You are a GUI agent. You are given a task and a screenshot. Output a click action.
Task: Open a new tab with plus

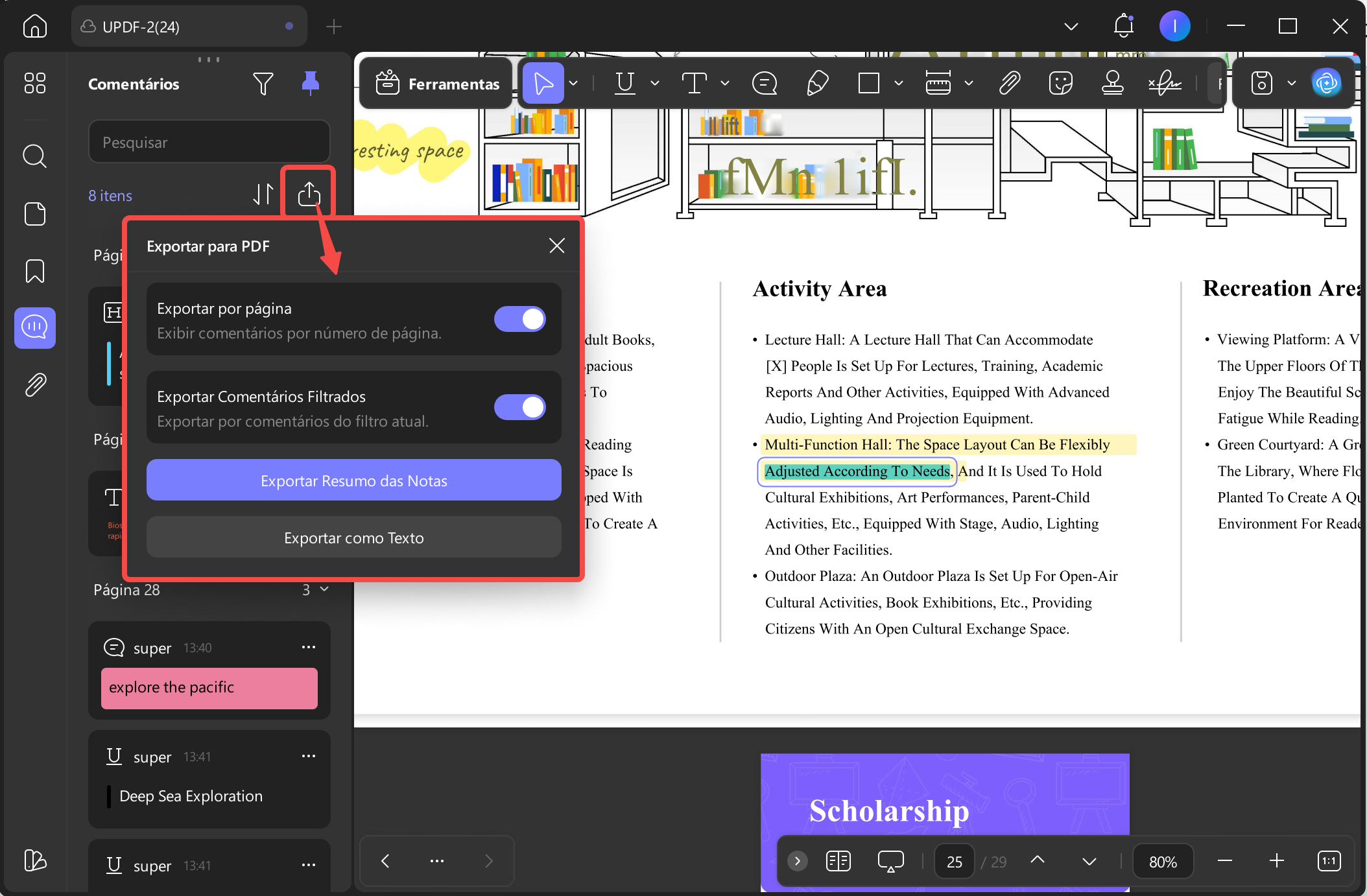point(333,27)
